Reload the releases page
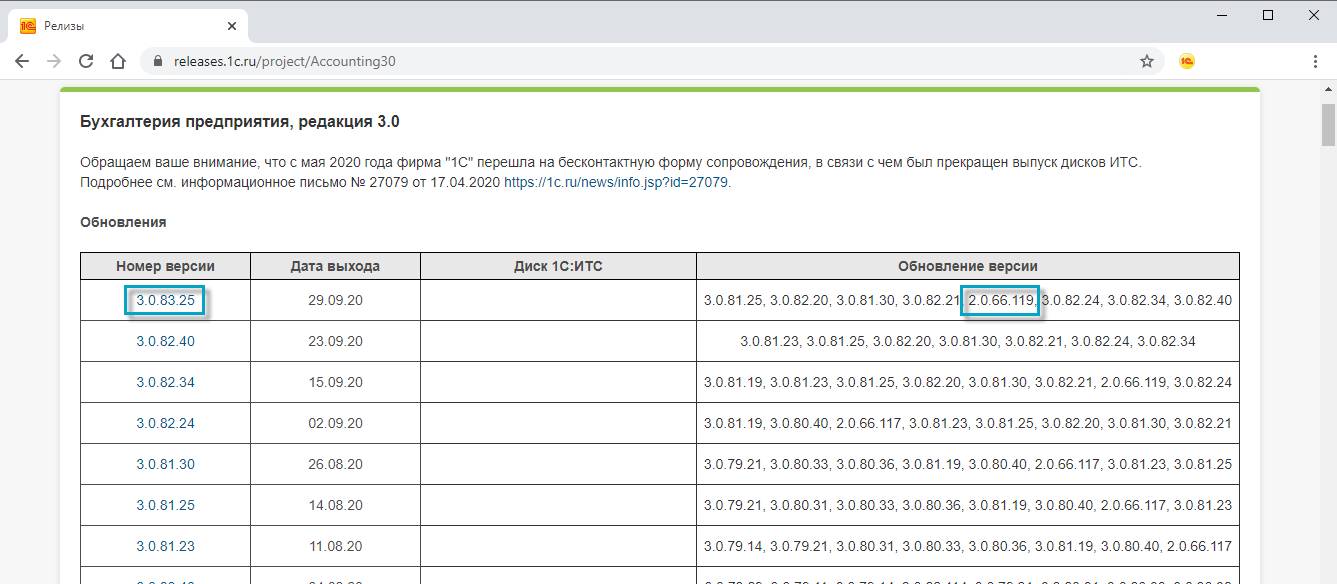This screenshot has height=584, width=1337. click(86, 61)
